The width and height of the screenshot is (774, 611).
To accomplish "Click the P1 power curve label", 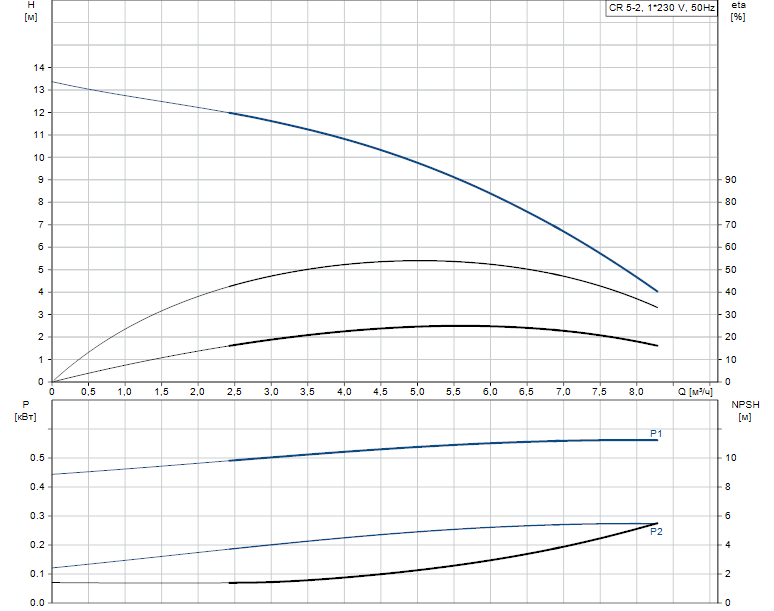I will [x=656, y=433].
